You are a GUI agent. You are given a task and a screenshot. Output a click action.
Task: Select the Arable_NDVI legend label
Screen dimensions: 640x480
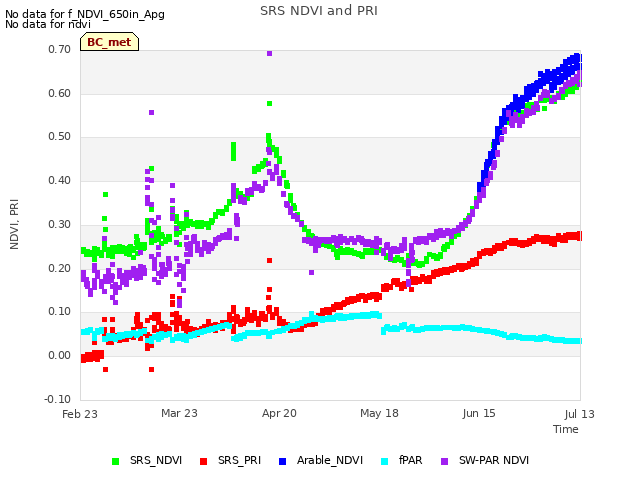[330, 460]
